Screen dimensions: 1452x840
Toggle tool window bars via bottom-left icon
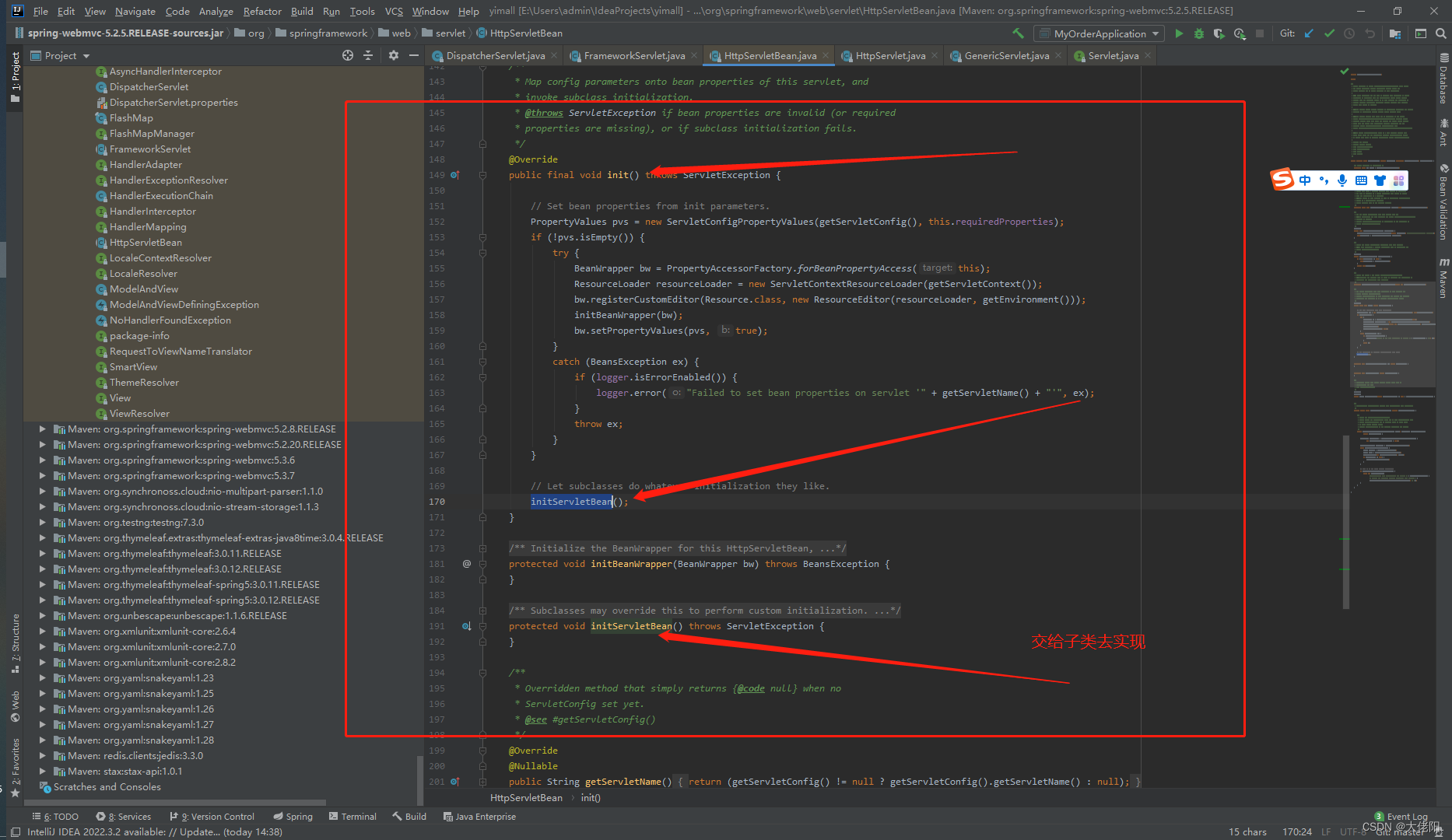coord(15,831)
